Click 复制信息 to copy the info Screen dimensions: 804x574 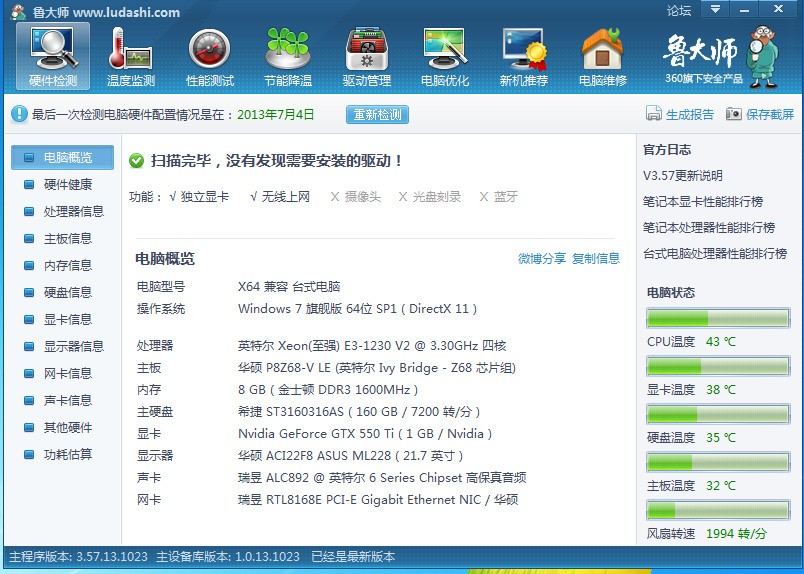tap(596, 258)
